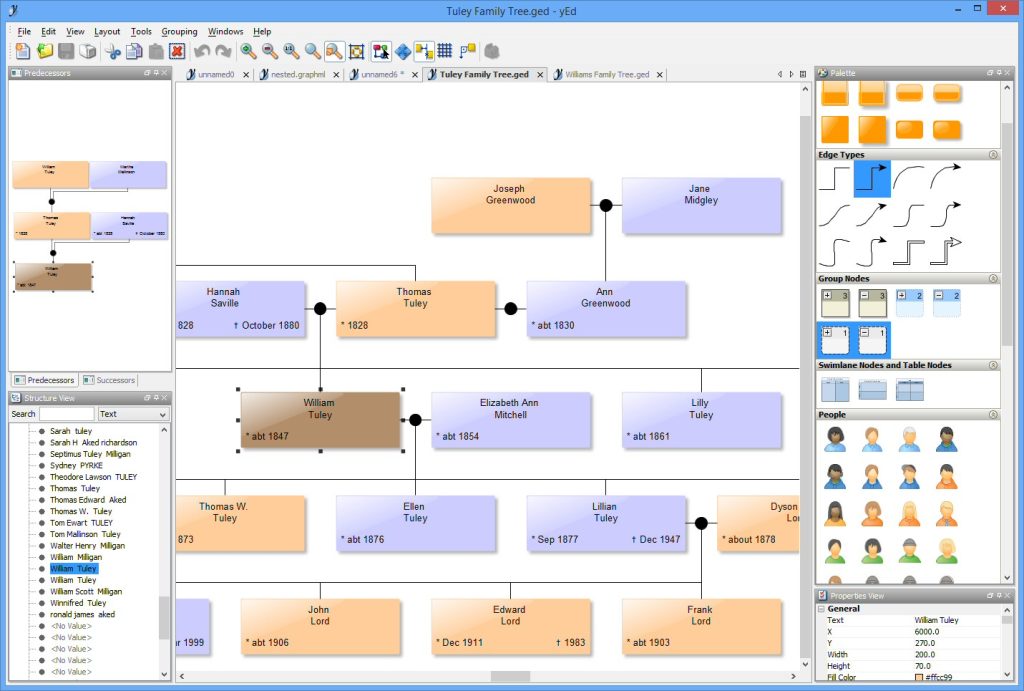Close the unnamed0 document tab

[x=244, y=74]
